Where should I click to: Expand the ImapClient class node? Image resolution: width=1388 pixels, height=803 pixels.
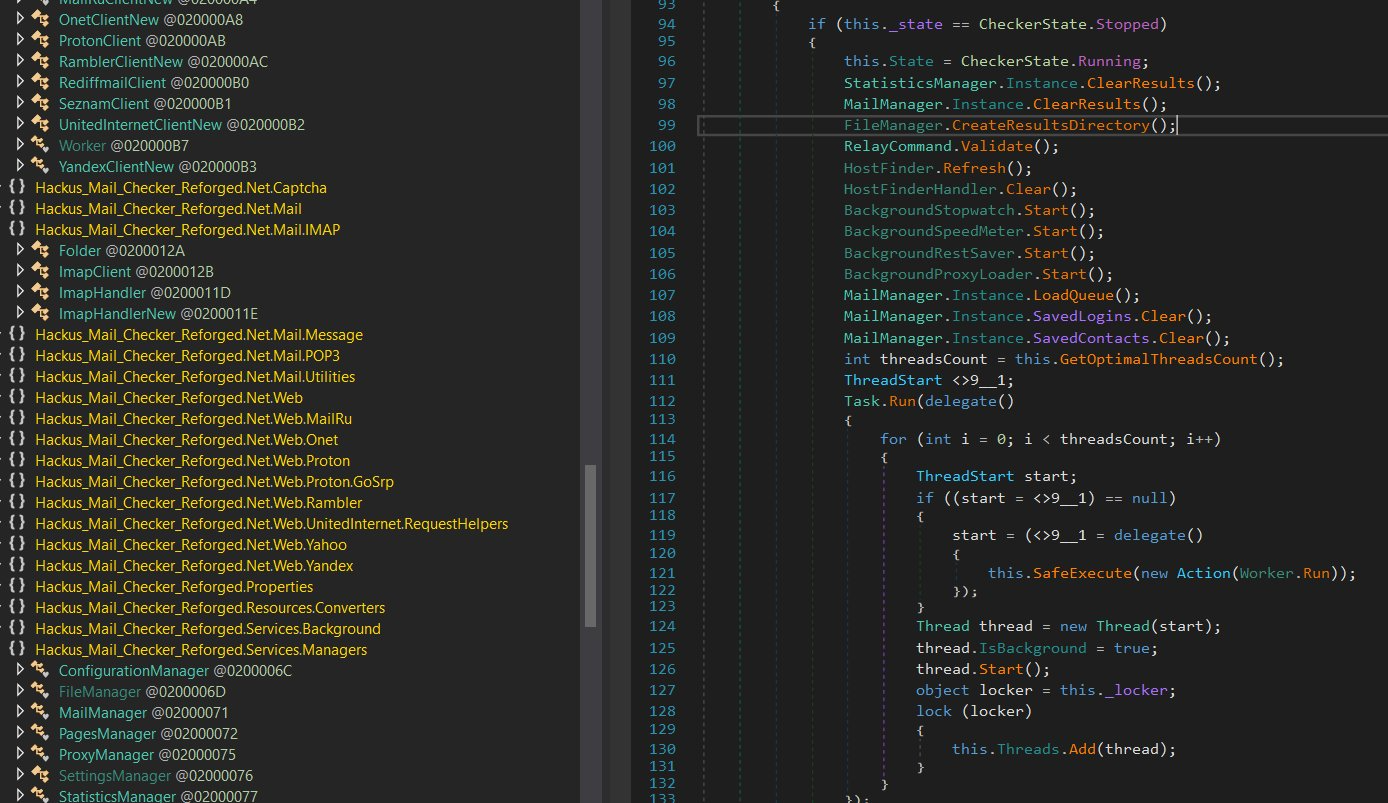[x=20, y=272]
